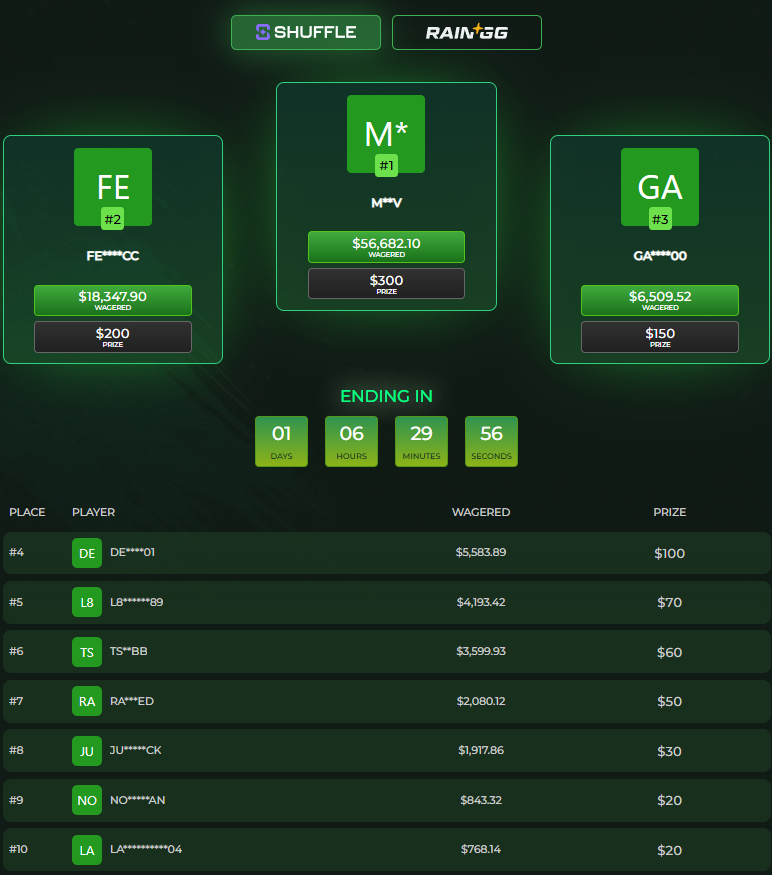This screenshot has height=875, width=772.
Task: Click player name TS**BB
Action: coord(128,651)
